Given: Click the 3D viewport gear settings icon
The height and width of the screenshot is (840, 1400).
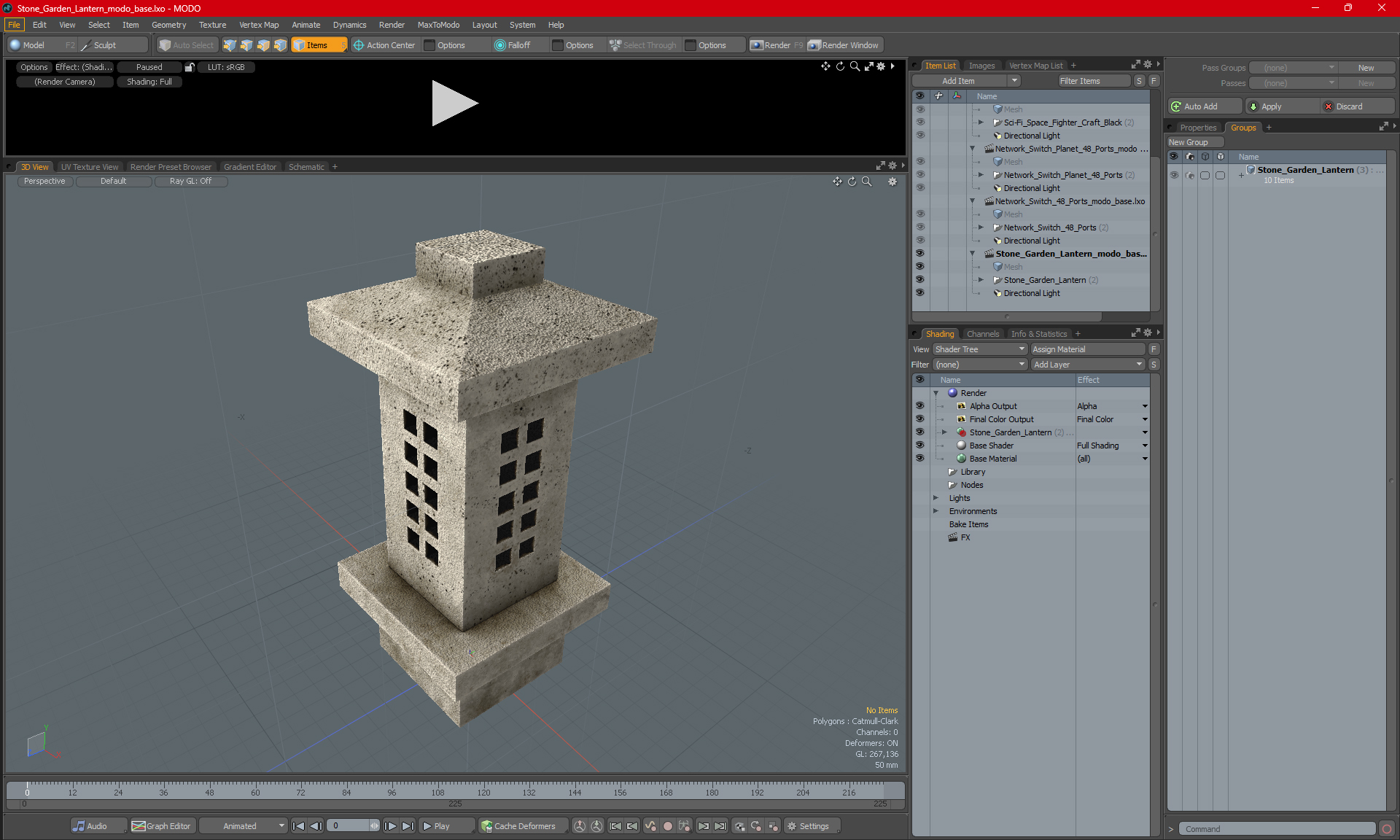Looking at the screenshot, I should coord(892,182).
